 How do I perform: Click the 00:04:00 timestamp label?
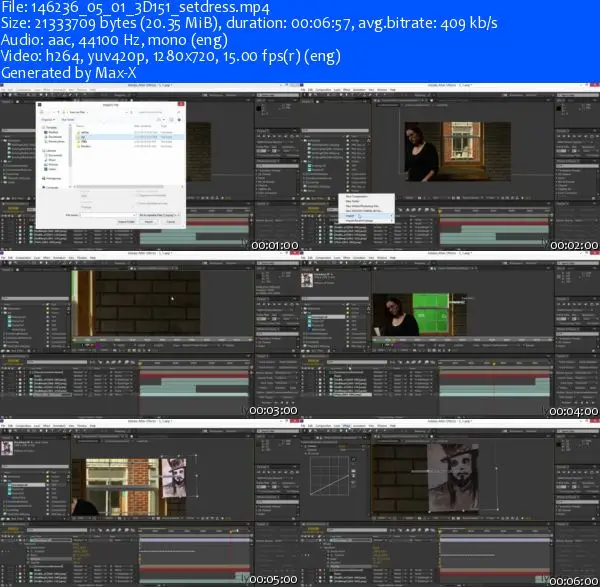[574, 411]
